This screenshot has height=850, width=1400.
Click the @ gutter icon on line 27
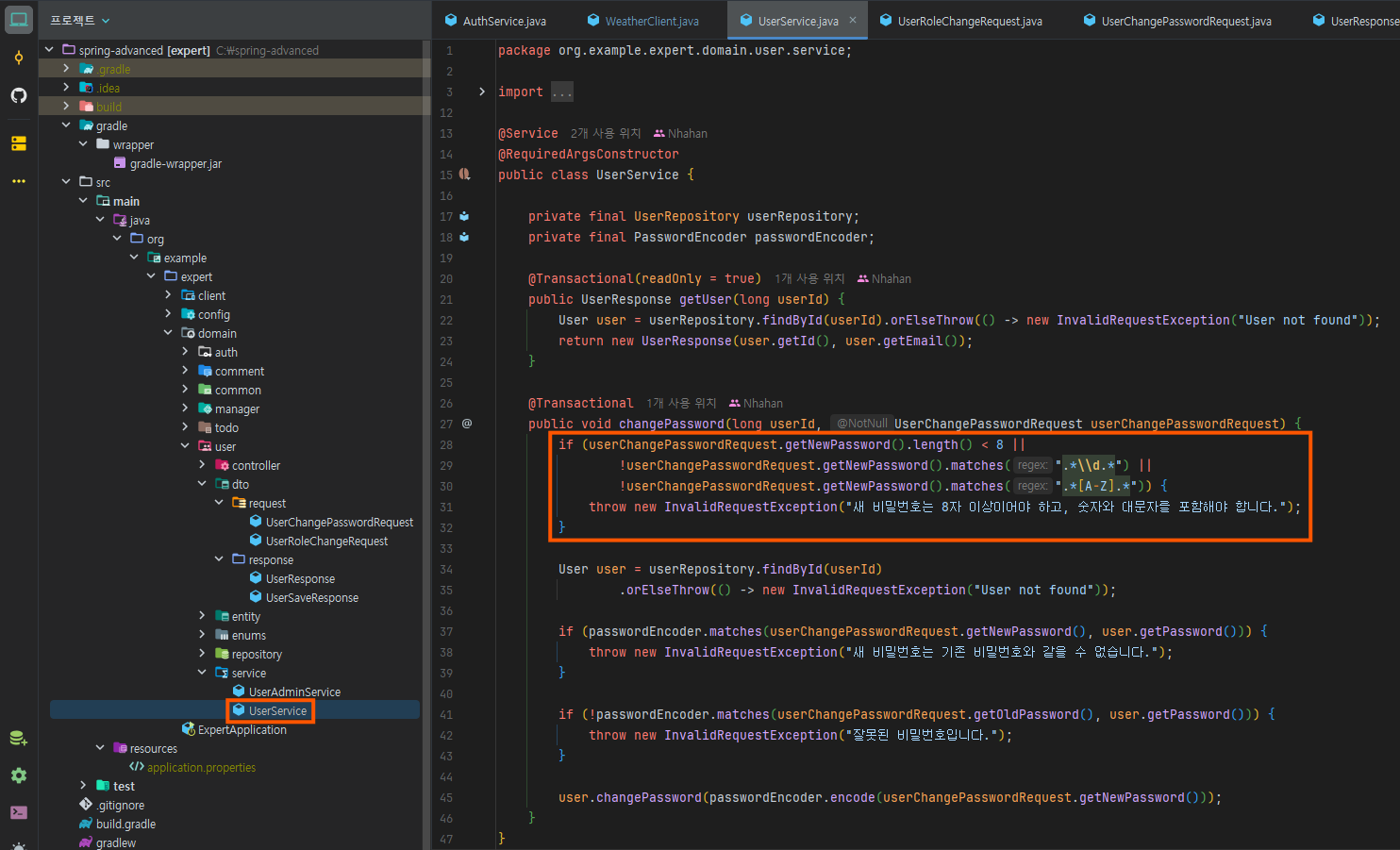467,424
